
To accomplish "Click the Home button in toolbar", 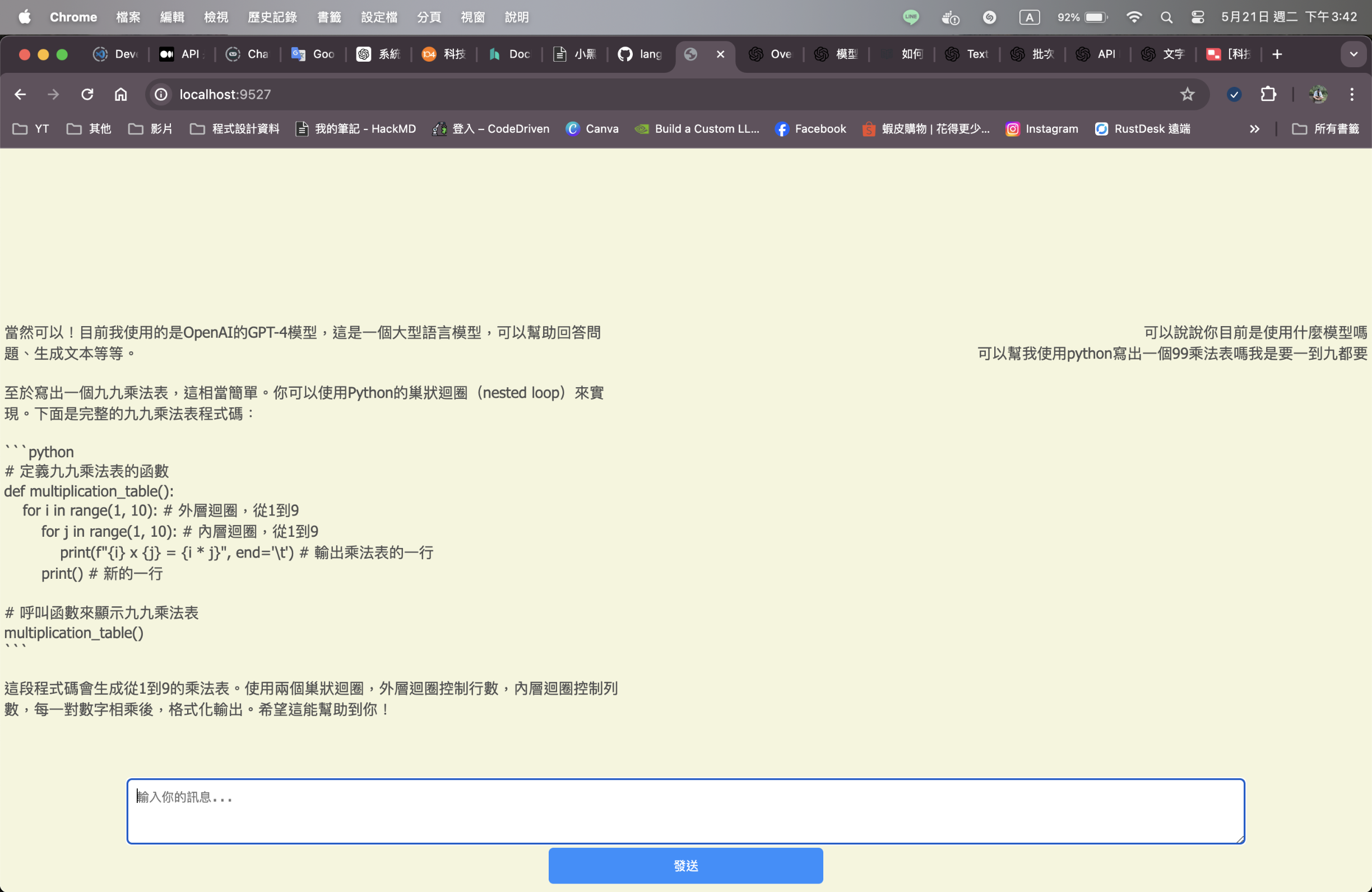I will [120, 94].
